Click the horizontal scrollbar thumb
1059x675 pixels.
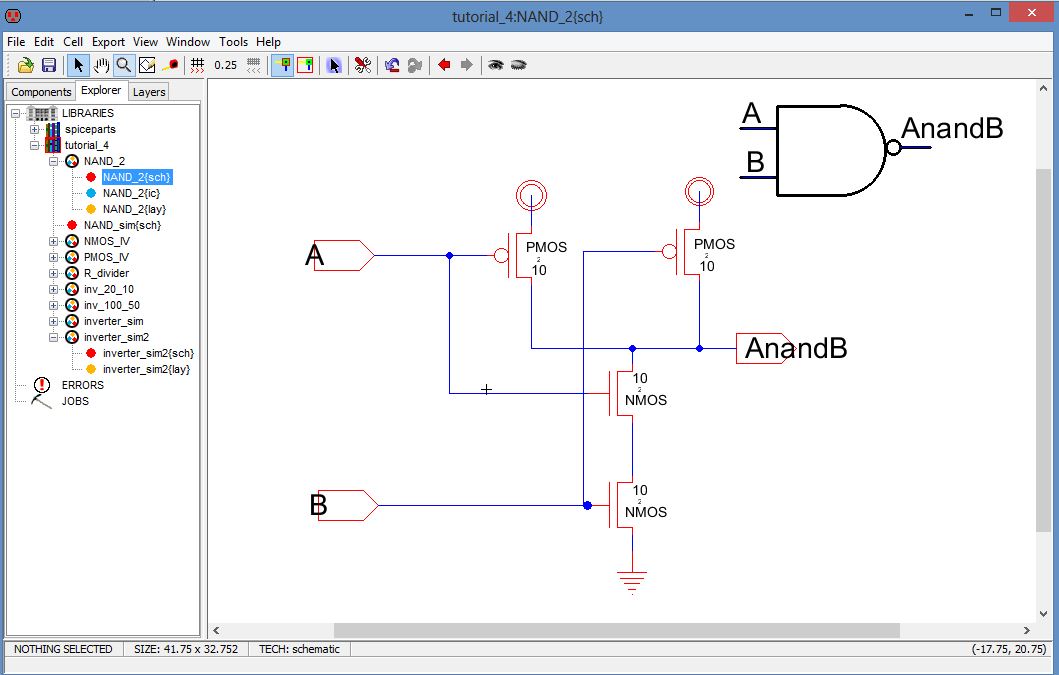[x=616, y=630]
